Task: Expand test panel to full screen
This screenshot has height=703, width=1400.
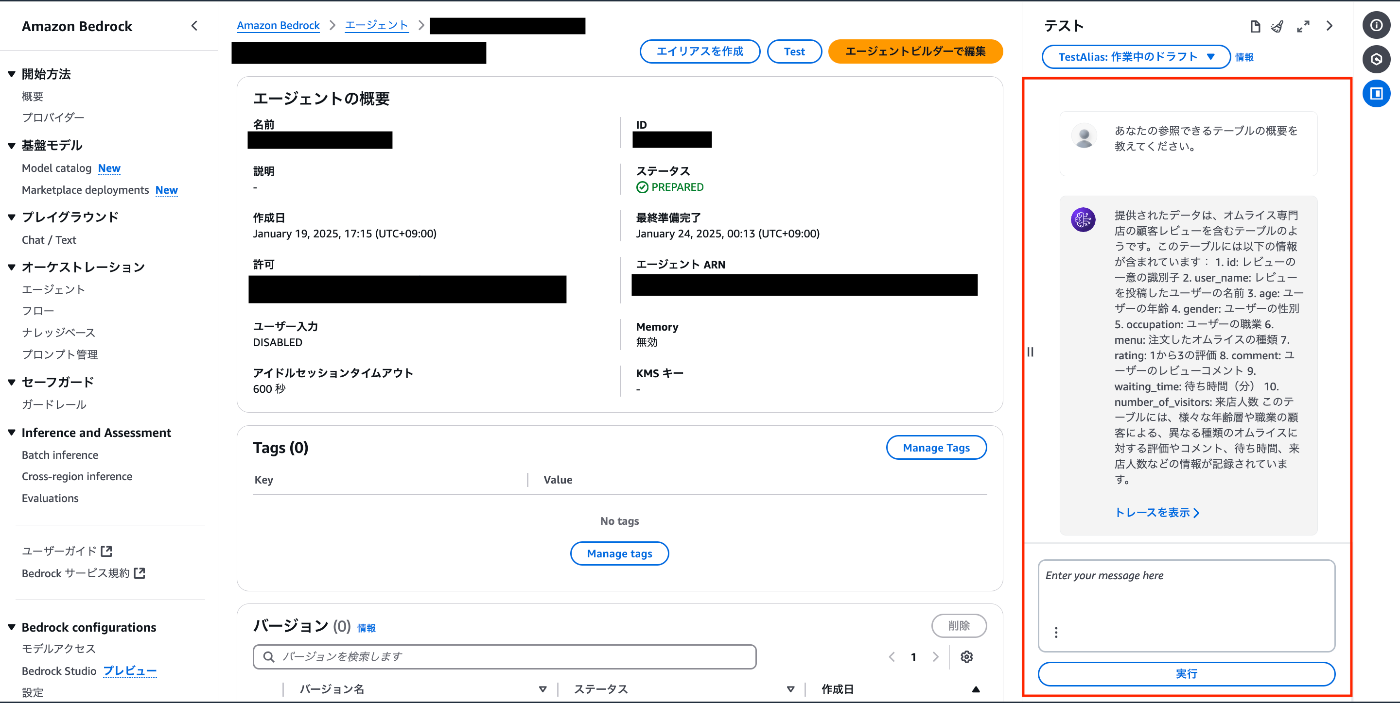Action: point(1303,26)
